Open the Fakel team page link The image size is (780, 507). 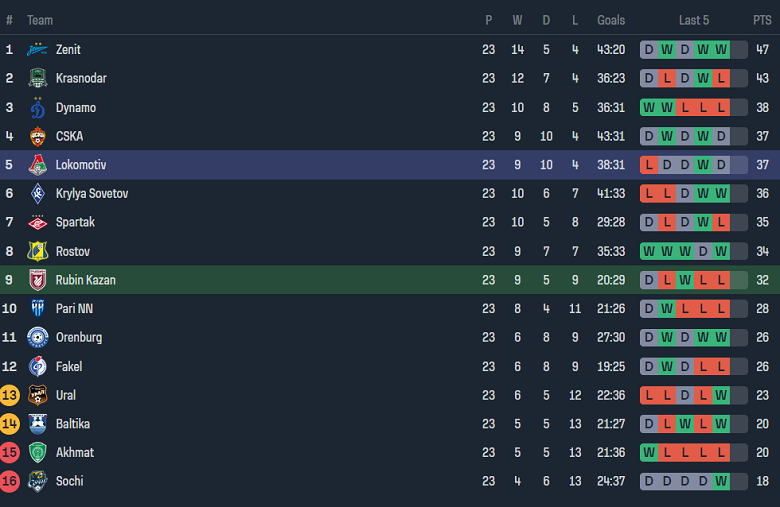point(69,366)
